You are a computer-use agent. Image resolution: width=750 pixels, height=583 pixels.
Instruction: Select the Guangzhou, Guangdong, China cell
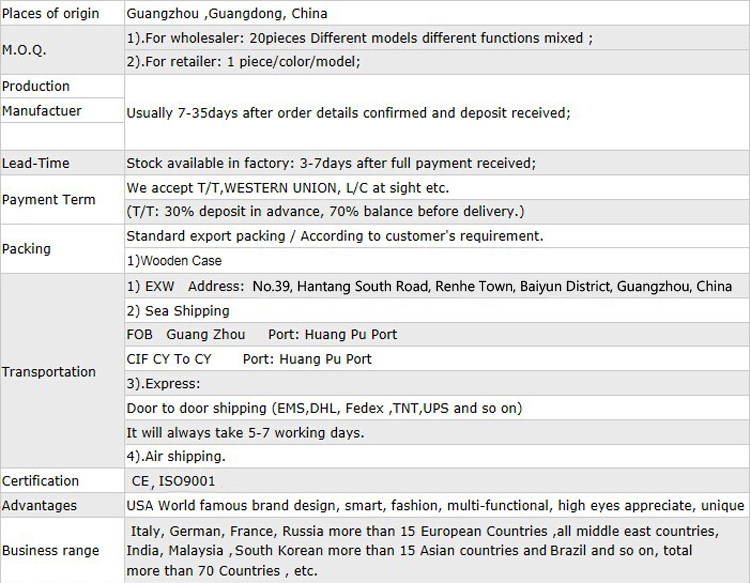(x=437, y=13)
